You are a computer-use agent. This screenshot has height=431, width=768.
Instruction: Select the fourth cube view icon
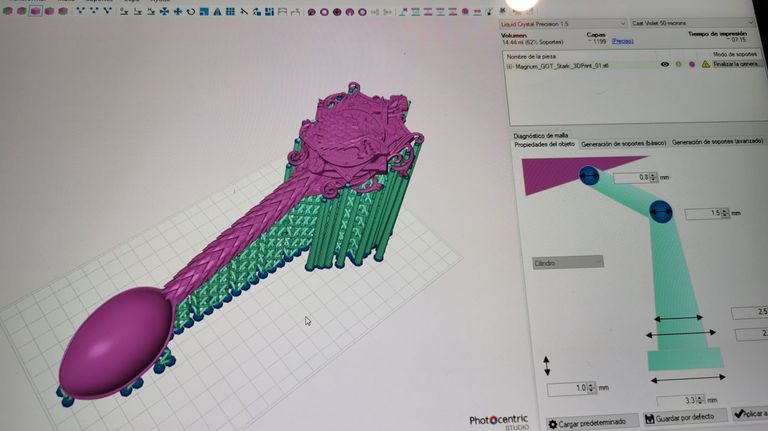[x=49, y=11]
